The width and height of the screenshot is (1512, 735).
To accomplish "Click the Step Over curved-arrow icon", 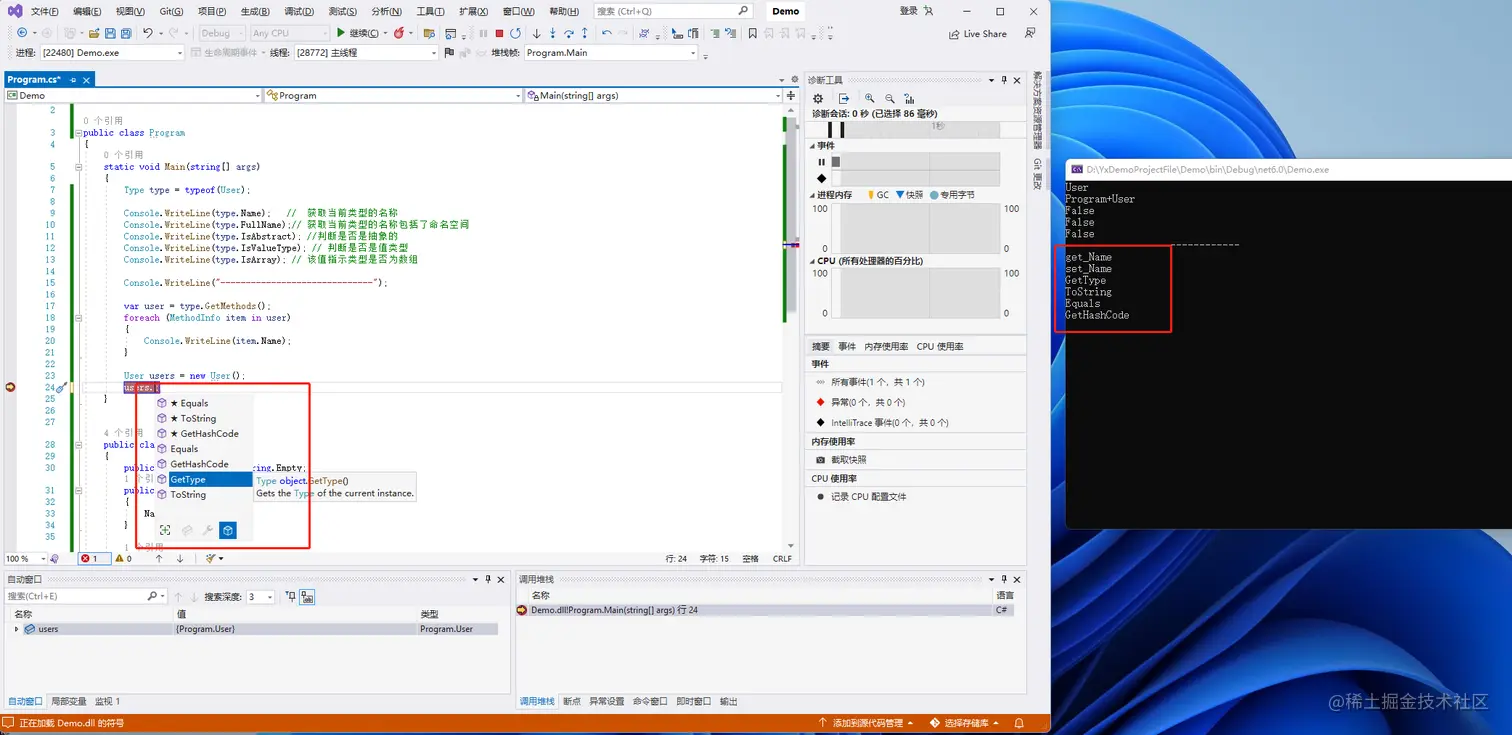I will pyautogui.click(x=569, y=33).
